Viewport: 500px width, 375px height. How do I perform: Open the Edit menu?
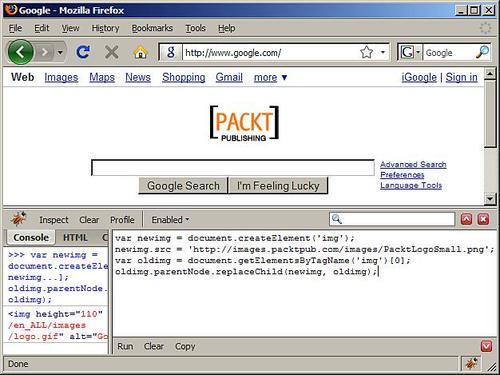42,28
